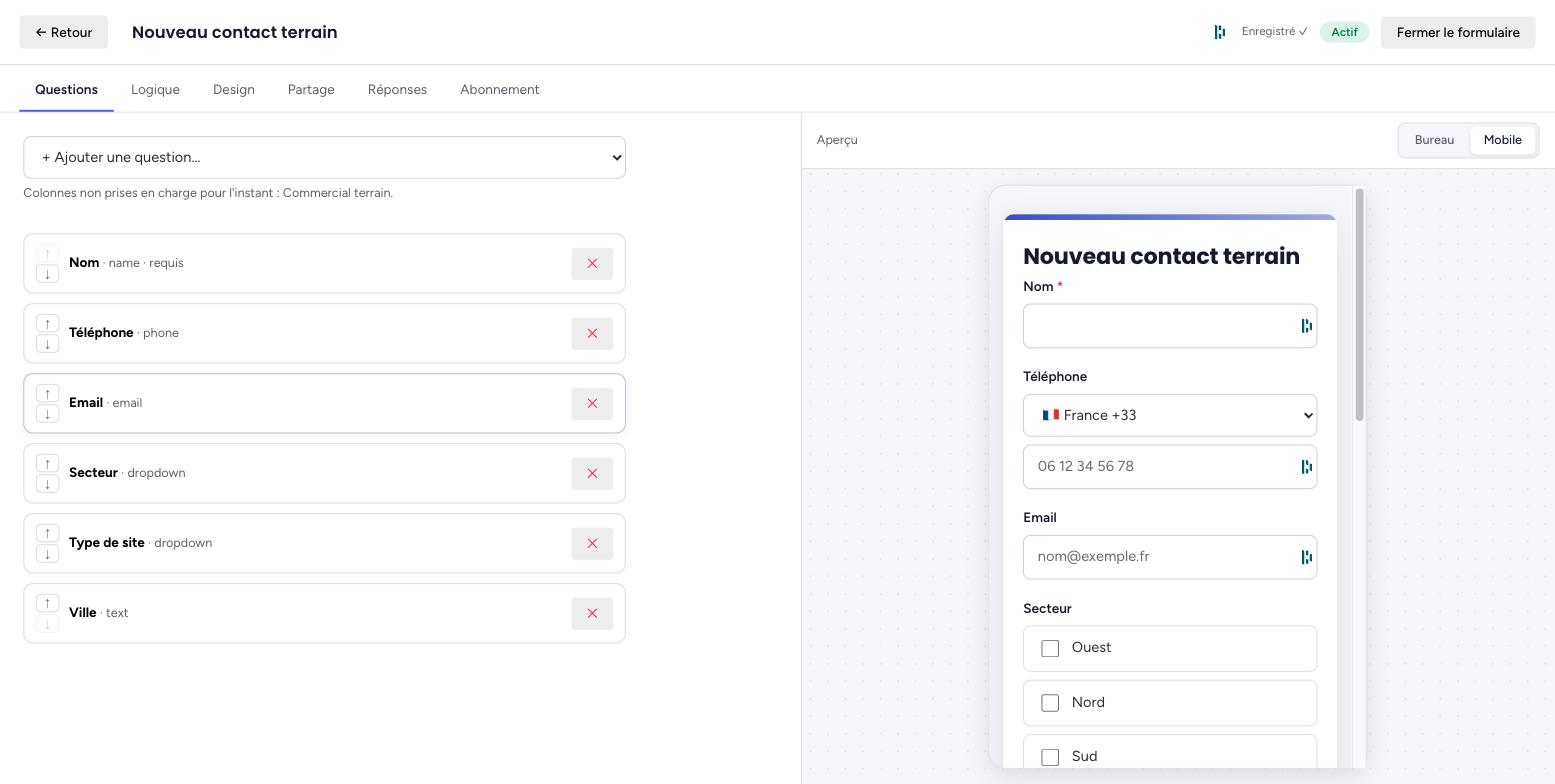Remove the Téléphone question
Screen dimensions: 1555x784
592,333
